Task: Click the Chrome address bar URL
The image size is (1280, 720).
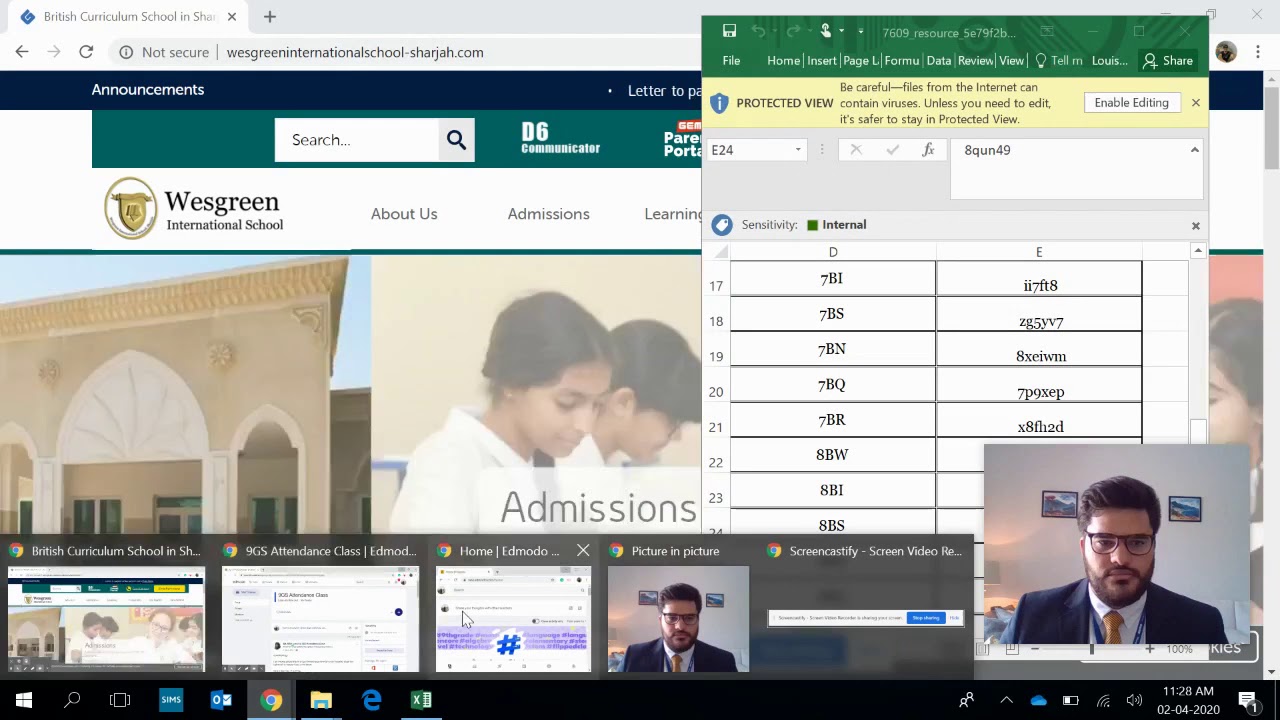Action: tap(355, 52)
